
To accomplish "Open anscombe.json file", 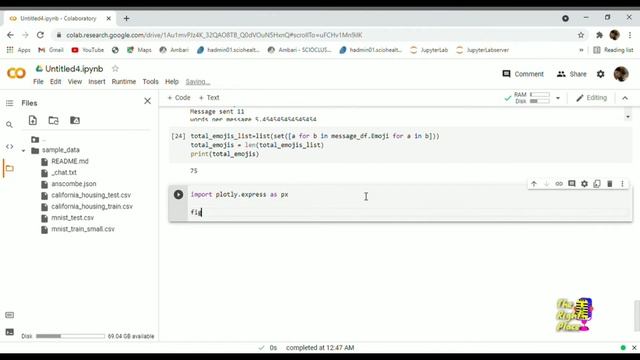I will [x=74, y=184].
